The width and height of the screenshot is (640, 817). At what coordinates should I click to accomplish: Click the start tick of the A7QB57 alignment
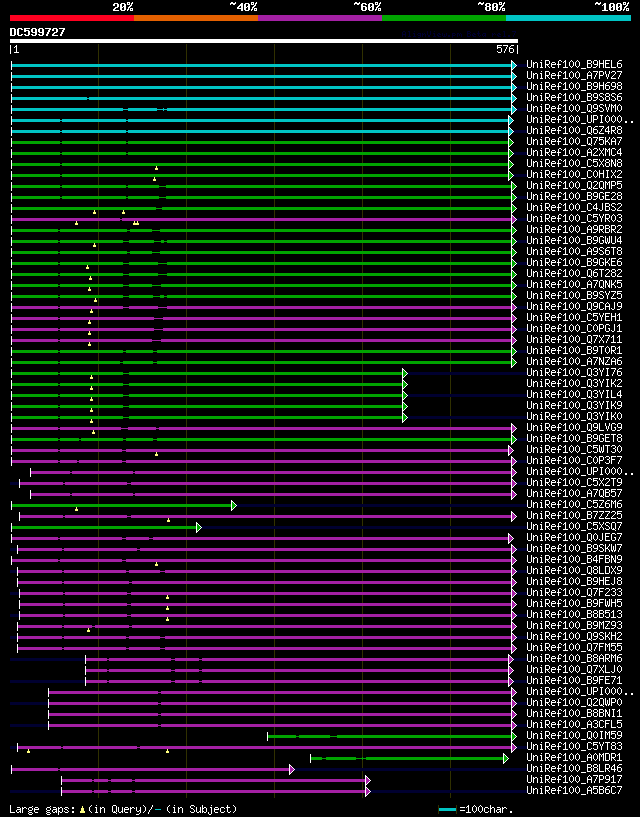30,494
